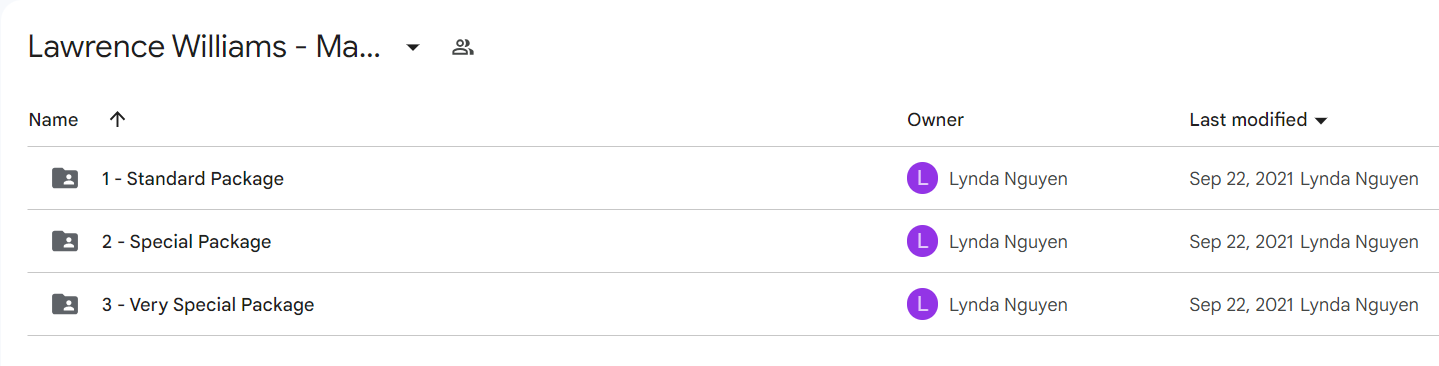1439x366 pixels.
Task: Click the Owner column header
Action: pyautogui.click(x=935, y=120)
